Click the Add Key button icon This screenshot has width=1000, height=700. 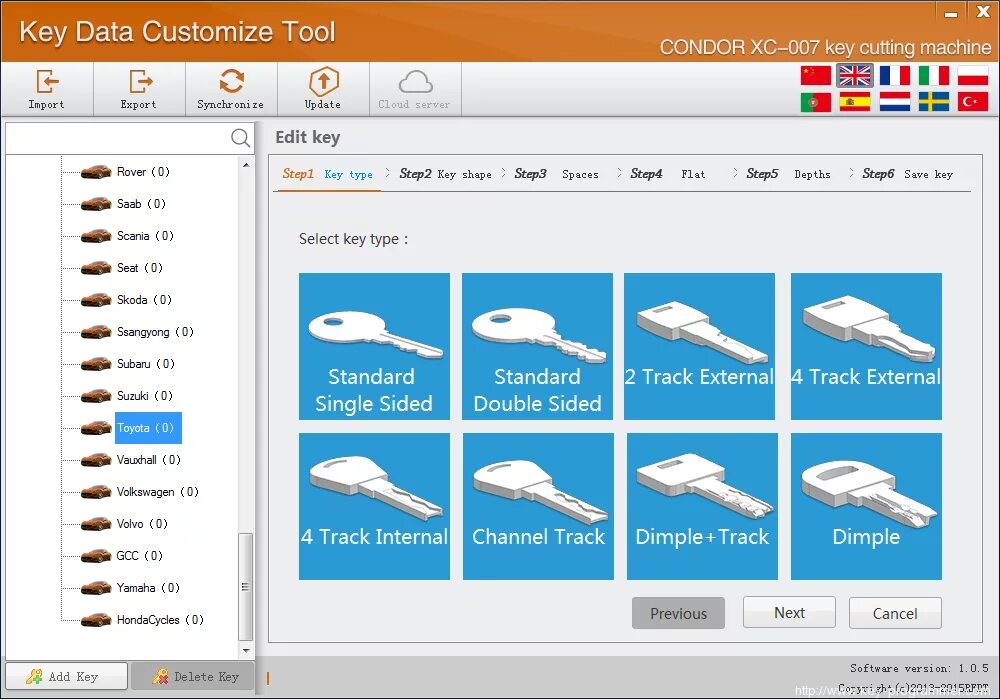click(x=36, y=676)
